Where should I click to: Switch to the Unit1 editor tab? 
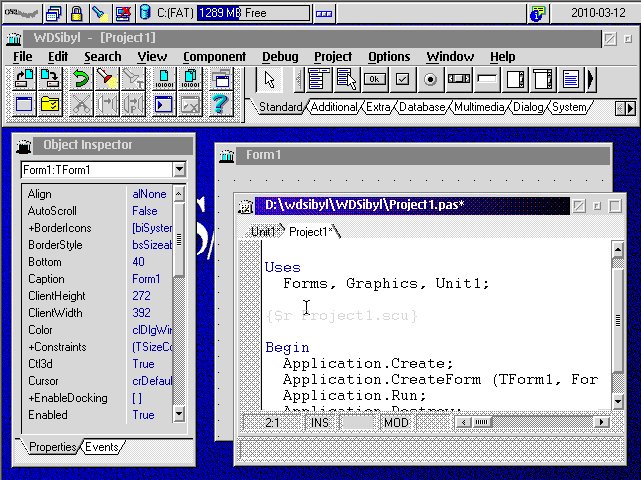click(x=263, y=232)
